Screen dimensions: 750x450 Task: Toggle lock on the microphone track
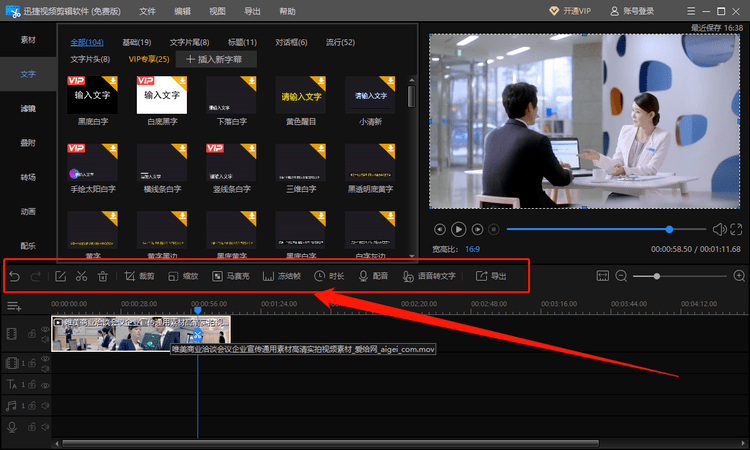click(x=32, y=427)
